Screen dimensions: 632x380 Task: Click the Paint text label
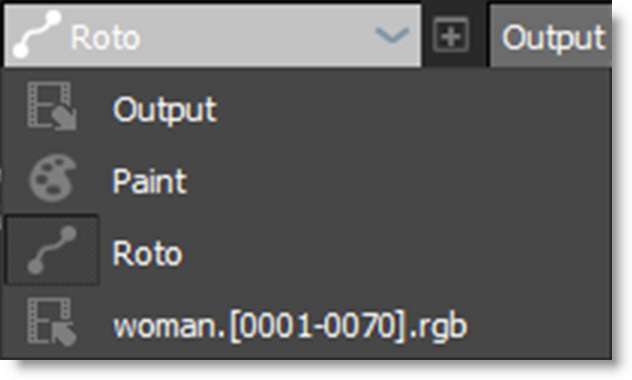click(150, 181)
